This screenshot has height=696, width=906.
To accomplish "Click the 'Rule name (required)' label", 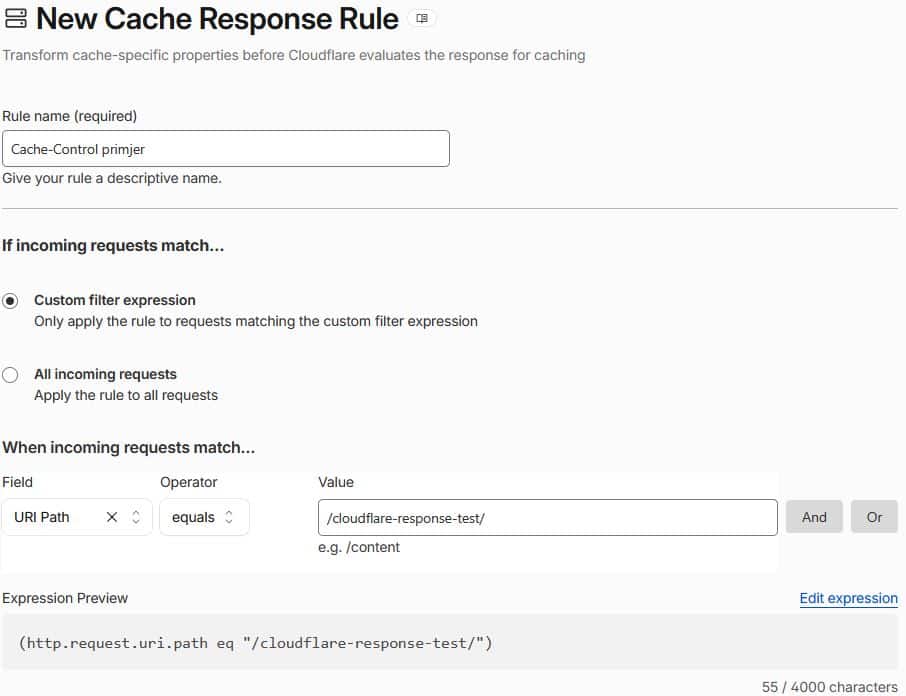I will [x=69, y=116].
